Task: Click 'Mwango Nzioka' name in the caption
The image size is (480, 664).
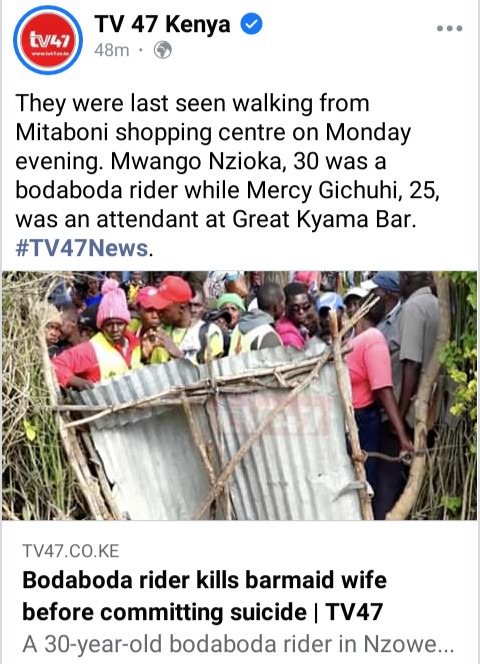Action: (x=196, y=161)
